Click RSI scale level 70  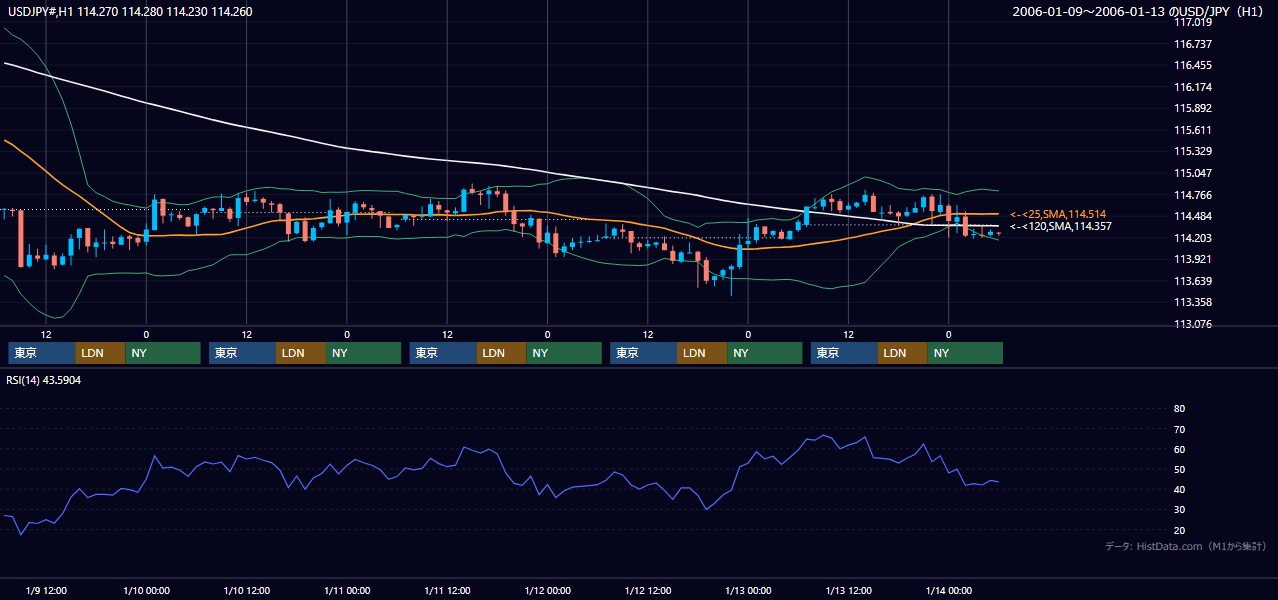click(x=1179, y=429)
